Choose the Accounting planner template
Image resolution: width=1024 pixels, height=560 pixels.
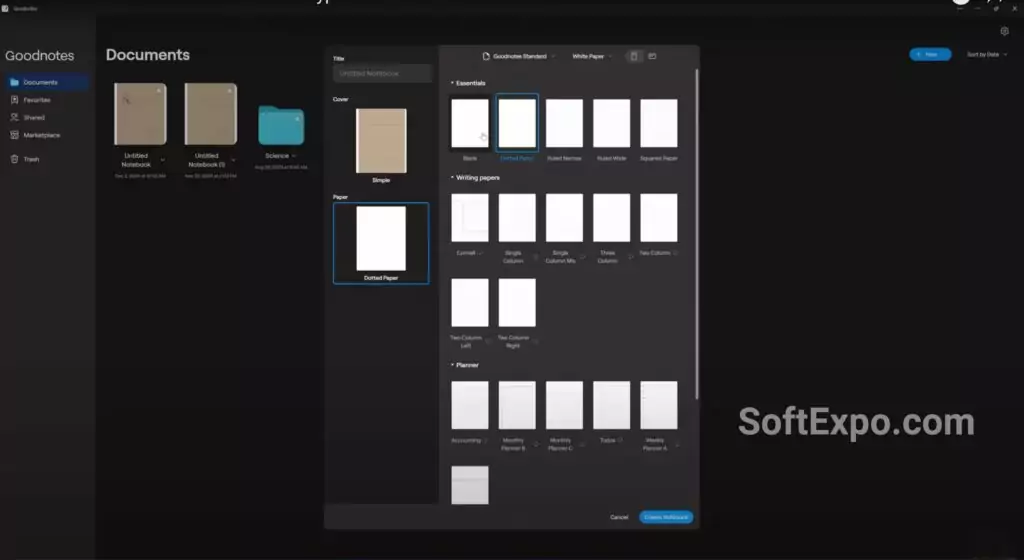(470, 405)
